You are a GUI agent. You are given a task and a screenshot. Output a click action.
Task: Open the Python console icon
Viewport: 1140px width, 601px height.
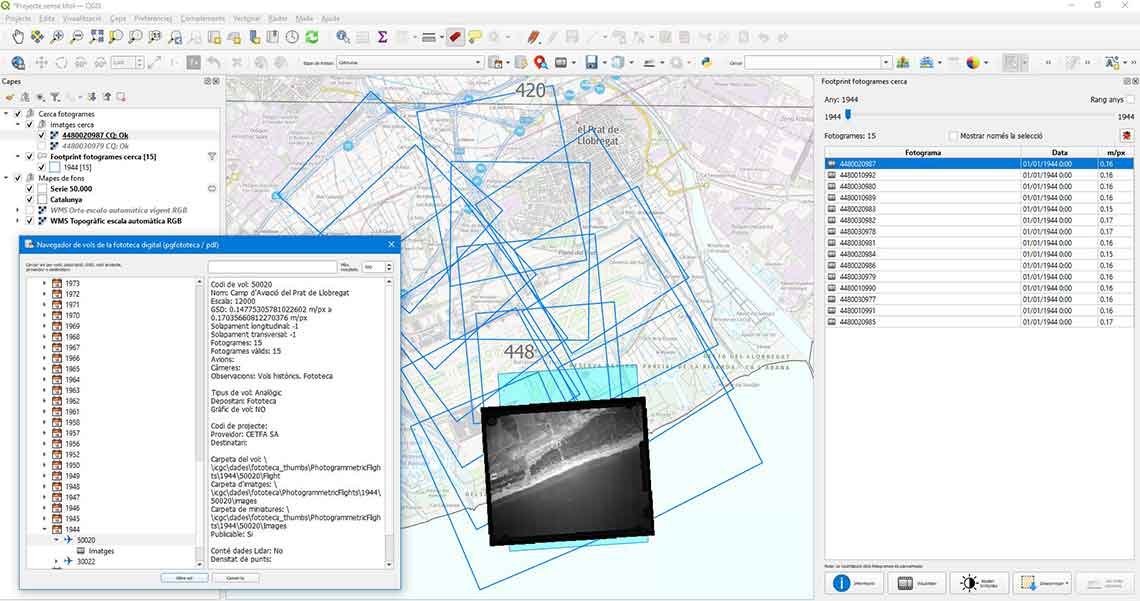[x=706, y=63]
